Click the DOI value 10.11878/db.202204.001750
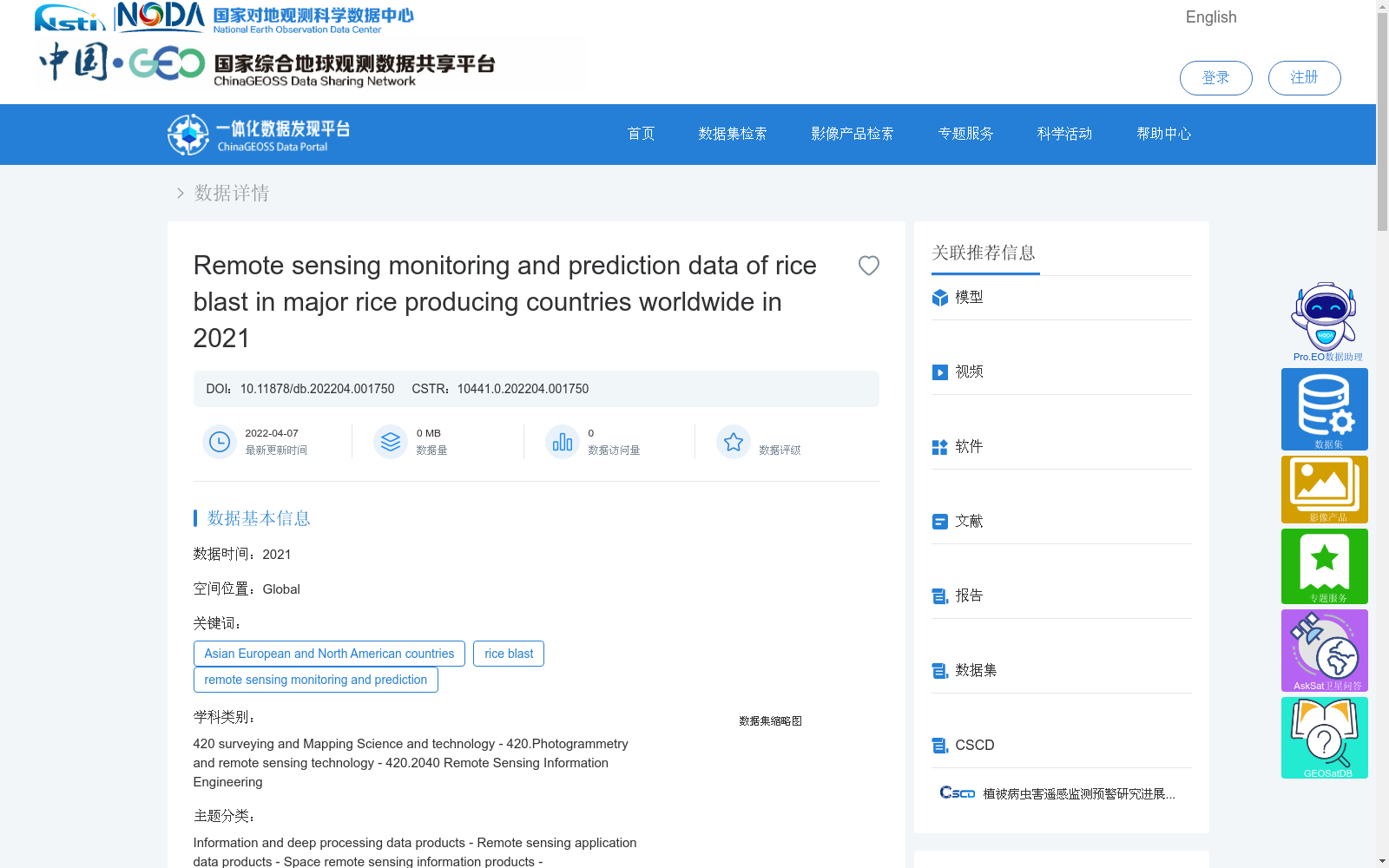1389x868 pixels. point(317,389)
